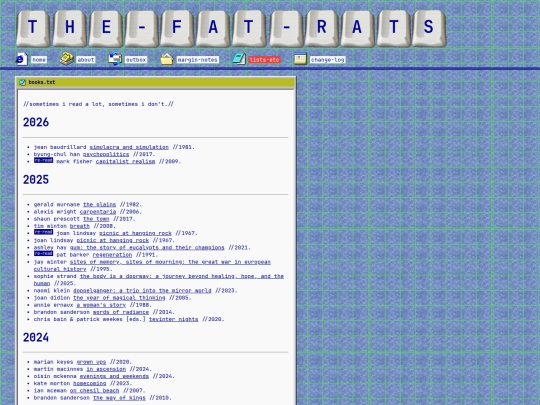
Task: Open the psychopolitics book link
Action: [106, 154]
